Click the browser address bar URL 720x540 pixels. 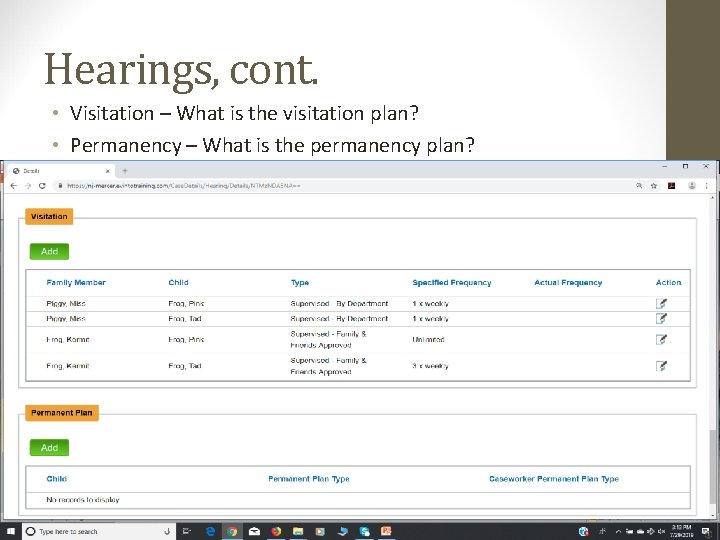184,186
